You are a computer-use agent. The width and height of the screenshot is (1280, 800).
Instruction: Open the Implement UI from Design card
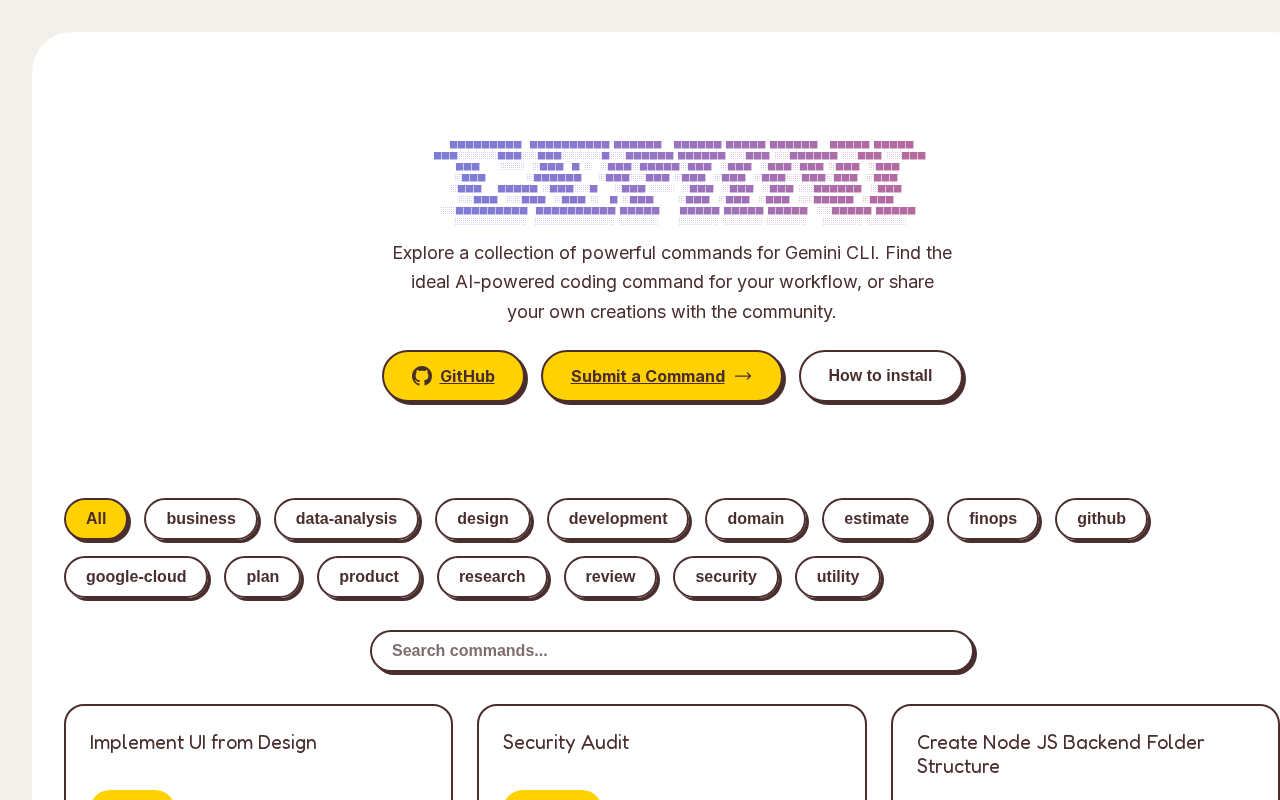tap(258, 752)
